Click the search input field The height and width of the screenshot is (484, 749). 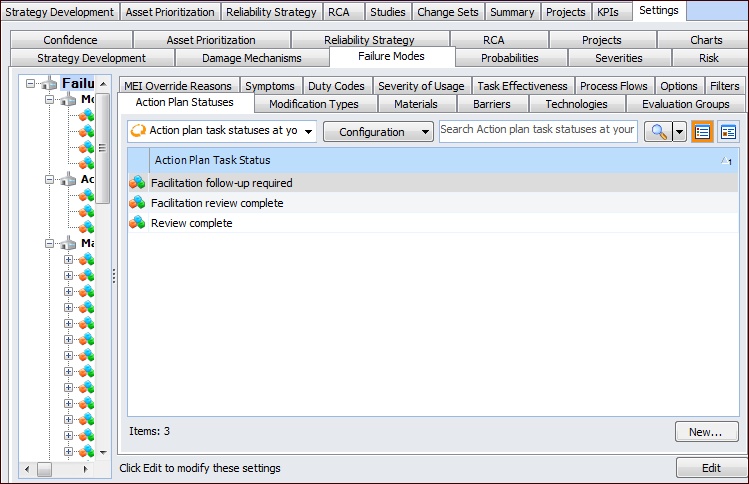(538, 131)
